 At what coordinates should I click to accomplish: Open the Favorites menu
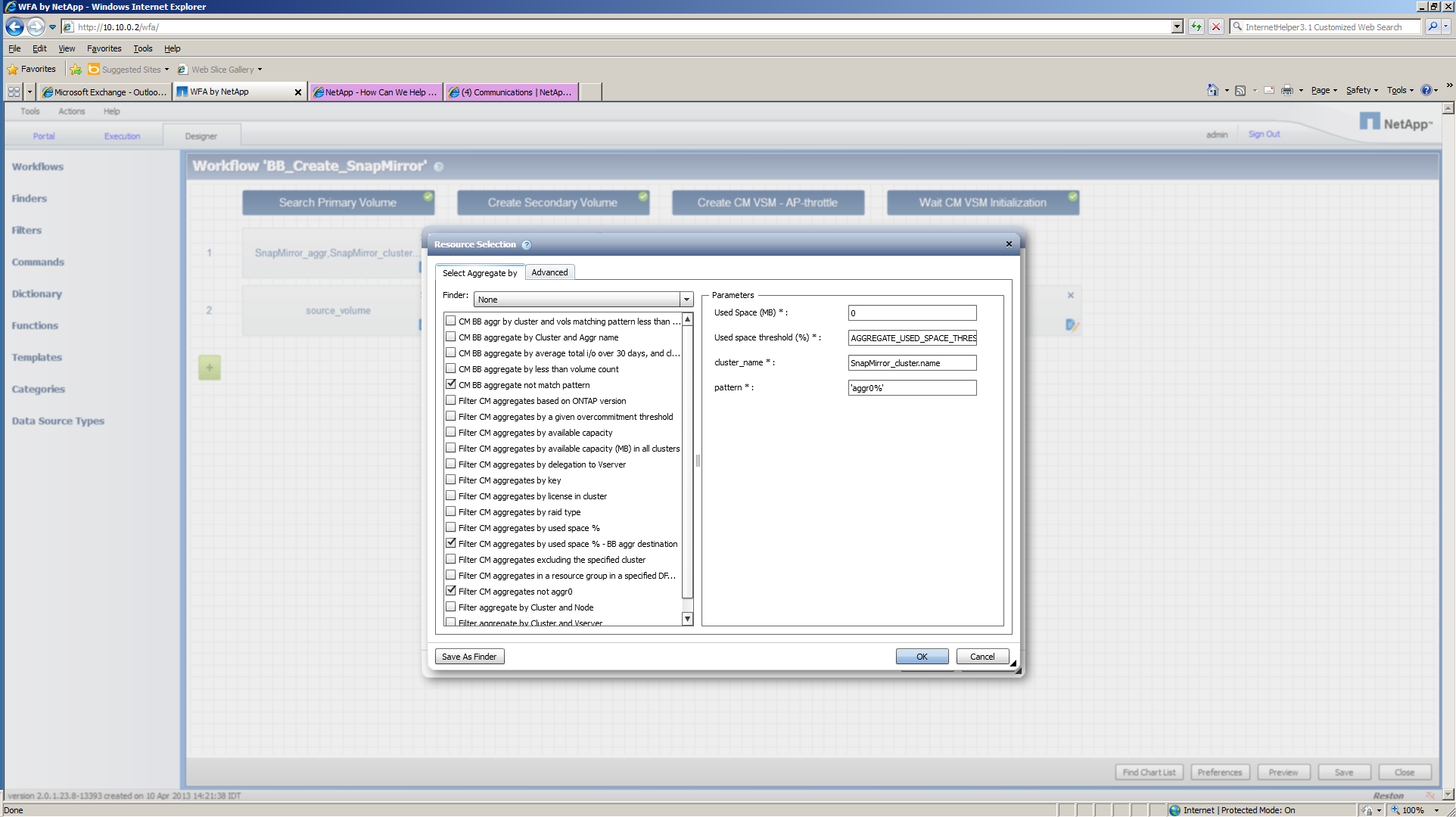coord(104,48)
